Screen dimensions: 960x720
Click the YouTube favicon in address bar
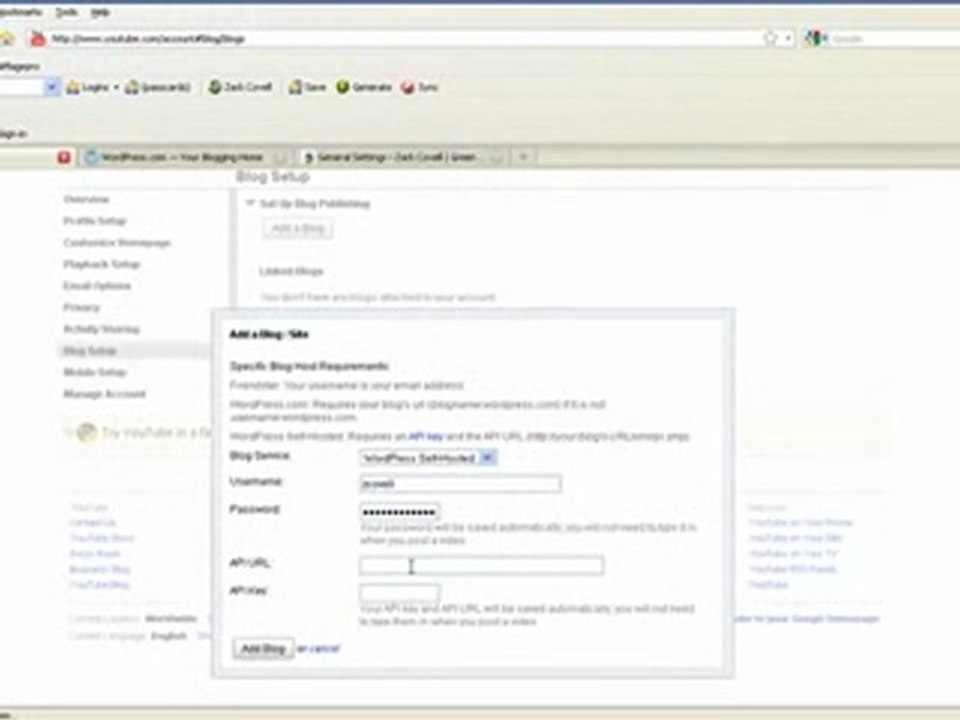click(37, 39)
